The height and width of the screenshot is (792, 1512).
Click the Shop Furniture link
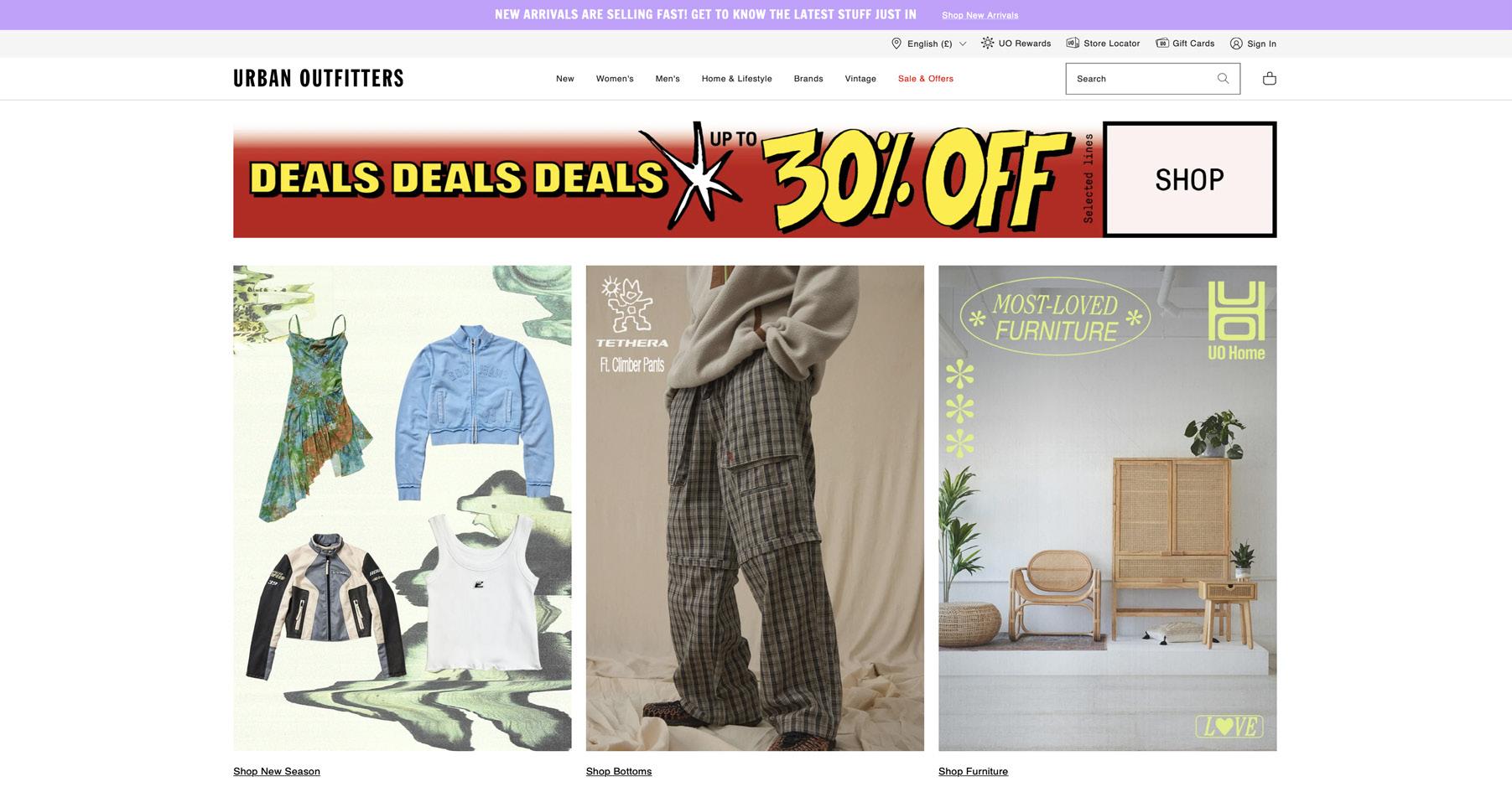click(973, 771)
